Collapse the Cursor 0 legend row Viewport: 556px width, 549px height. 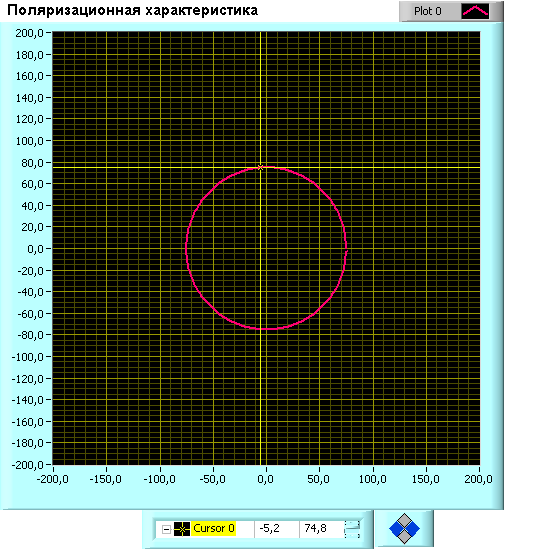(x=166, y=529)
